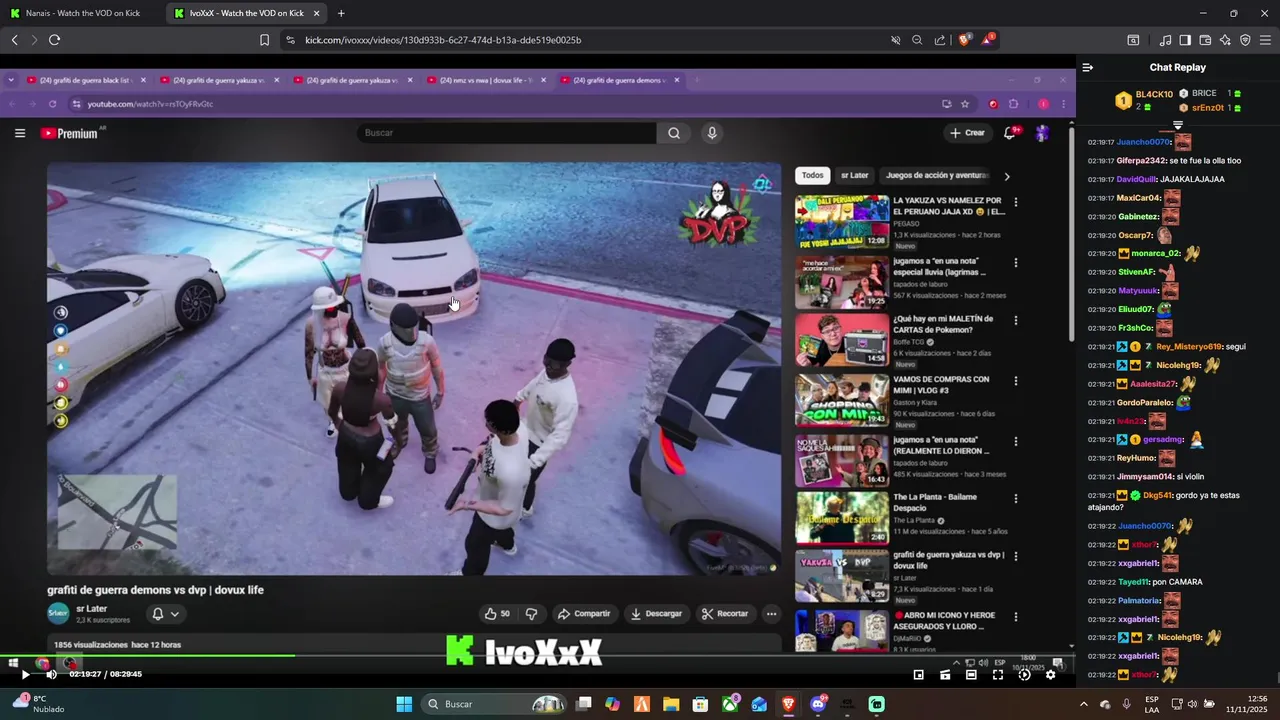Click the Windows taskbar Buscar search box

pyautogui.click(x=495, y=704)
